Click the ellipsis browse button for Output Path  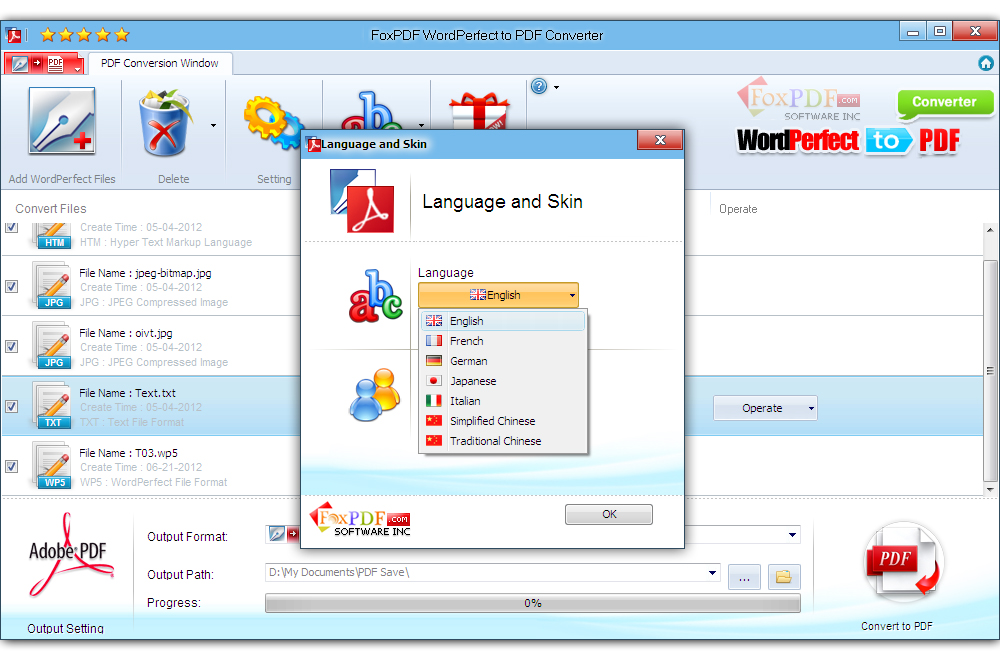pyautogui.click(x=744, y=577)
